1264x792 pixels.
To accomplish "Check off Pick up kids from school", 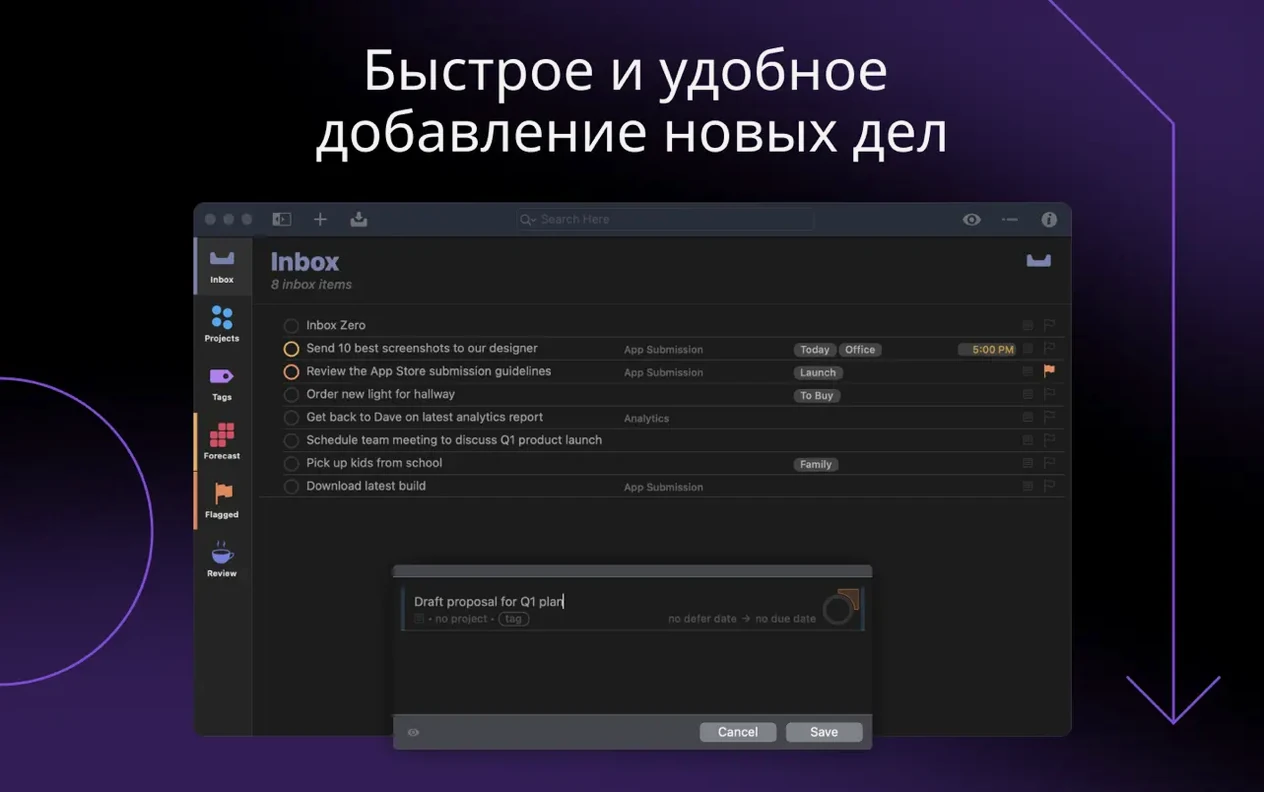I will (x=291, y=464).
